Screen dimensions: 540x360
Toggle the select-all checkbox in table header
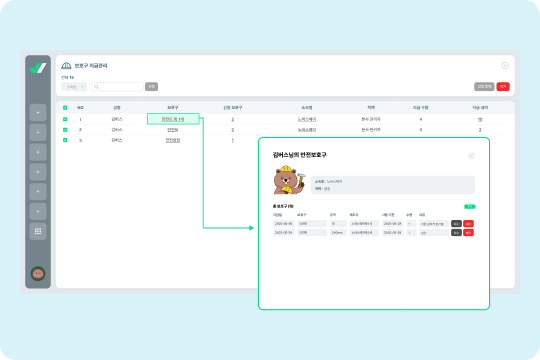tap(65, 108)
